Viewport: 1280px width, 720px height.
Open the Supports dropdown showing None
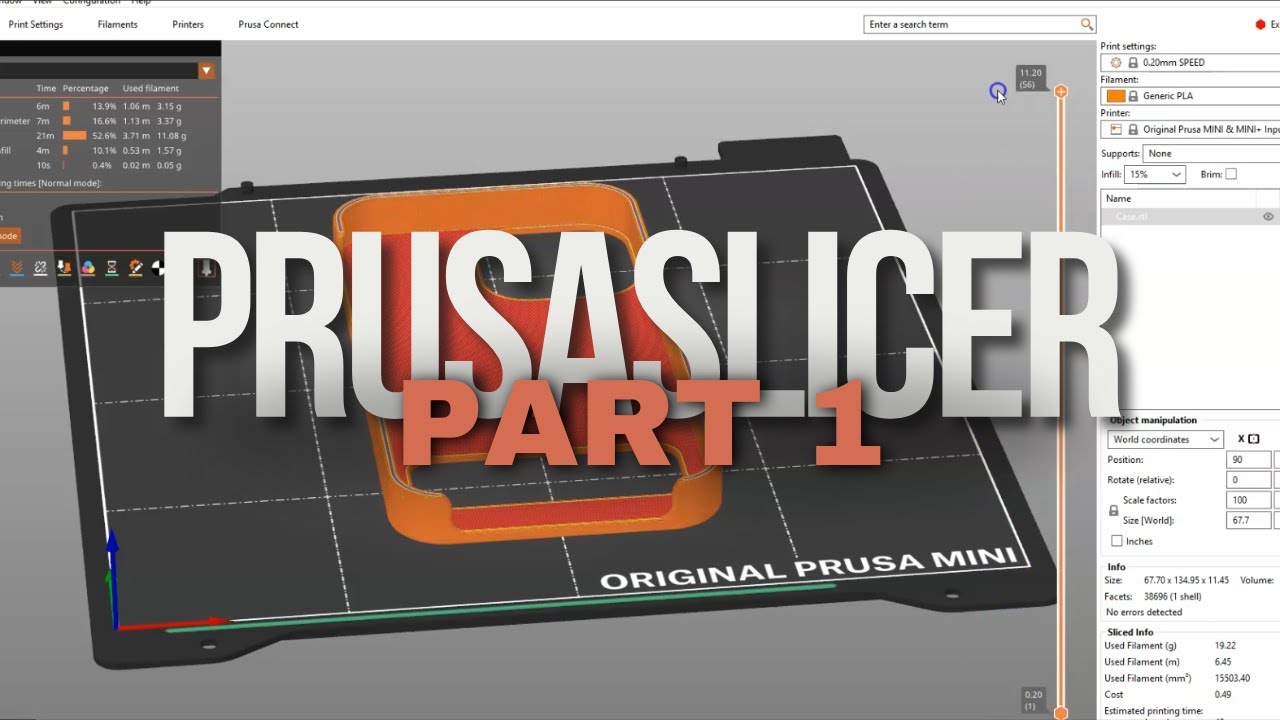(1212, 153)
